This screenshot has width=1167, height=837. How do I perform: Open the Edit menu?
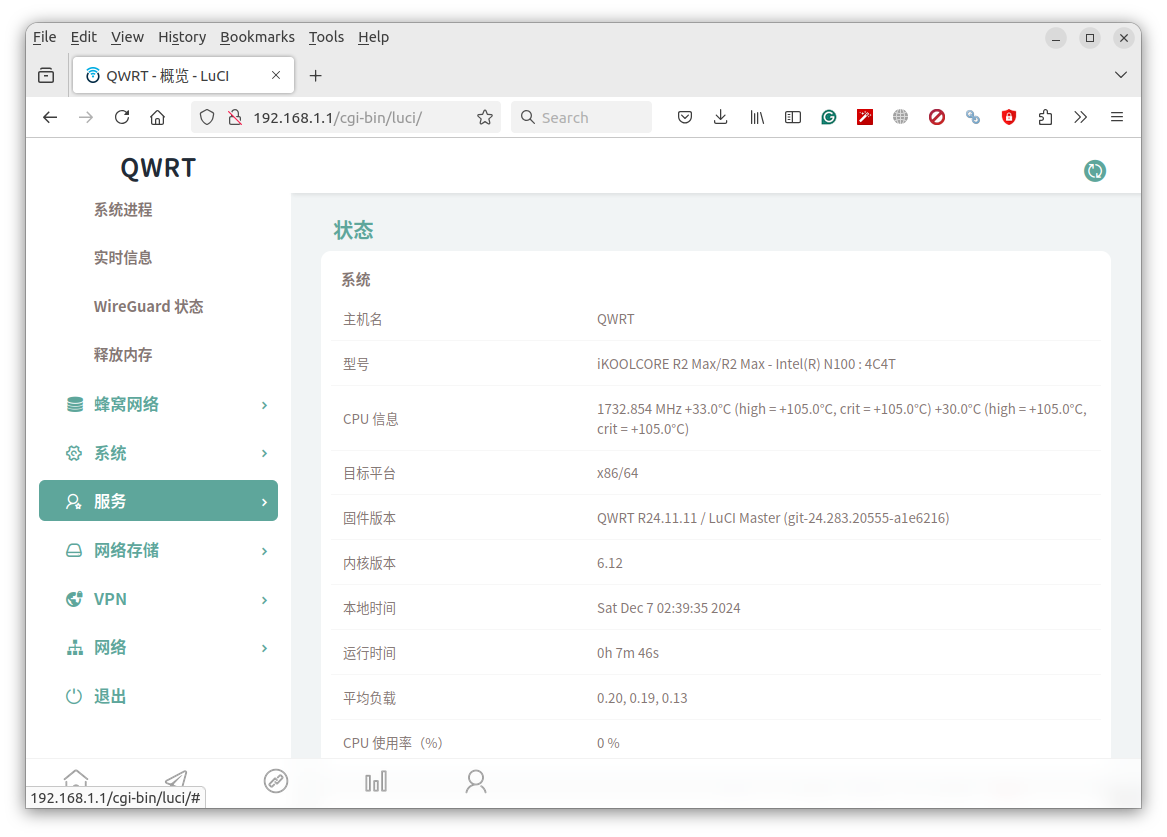point(83,37)
